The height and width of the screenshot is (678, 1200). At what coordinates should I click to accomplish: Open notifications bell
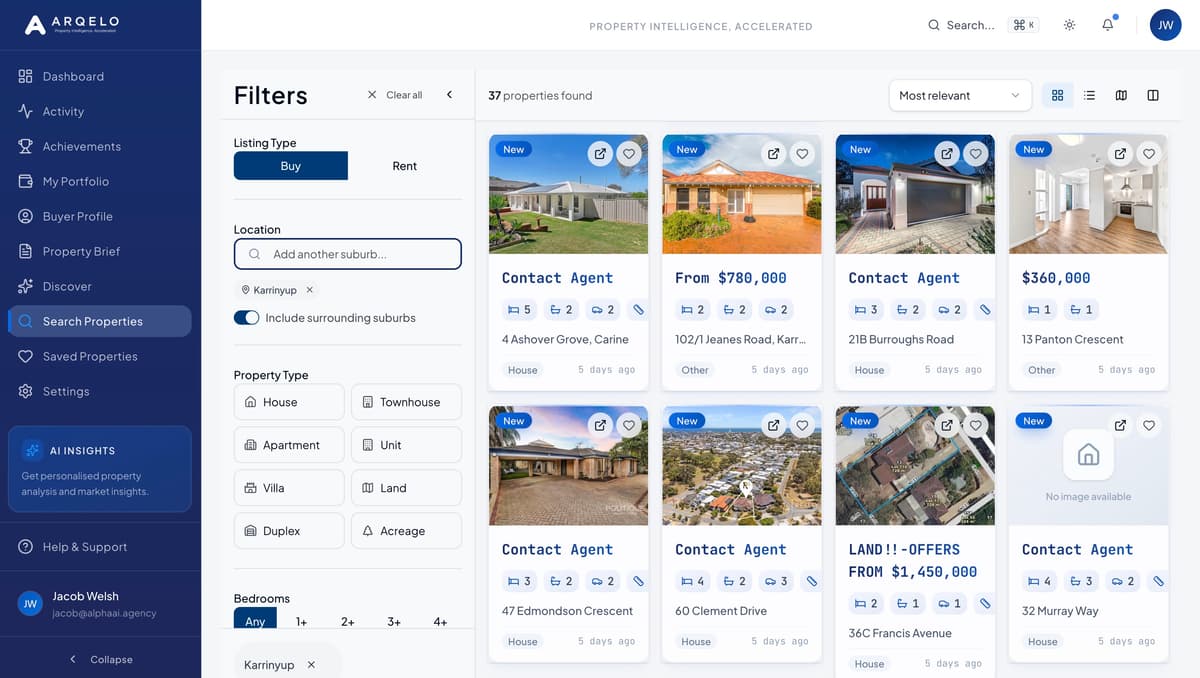pyautogui.click(x=1107, y=24)
